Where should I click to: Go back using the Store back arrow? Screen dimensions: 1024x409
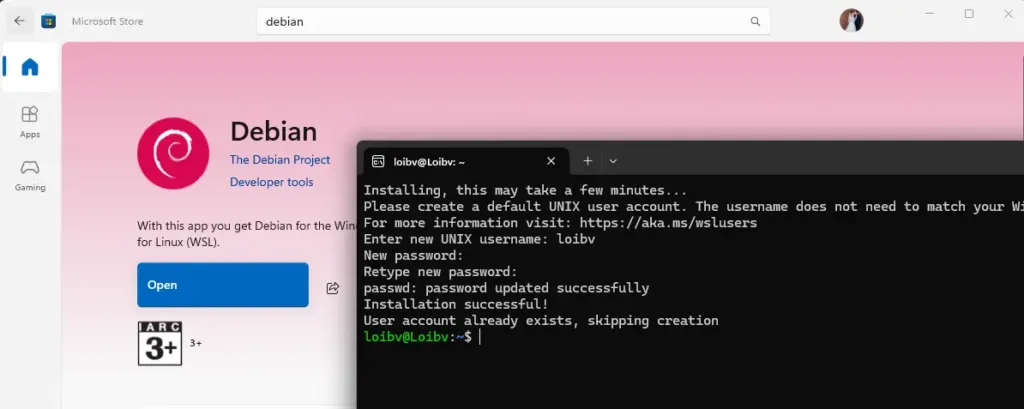pyautogui.click(x=19, y=21)
